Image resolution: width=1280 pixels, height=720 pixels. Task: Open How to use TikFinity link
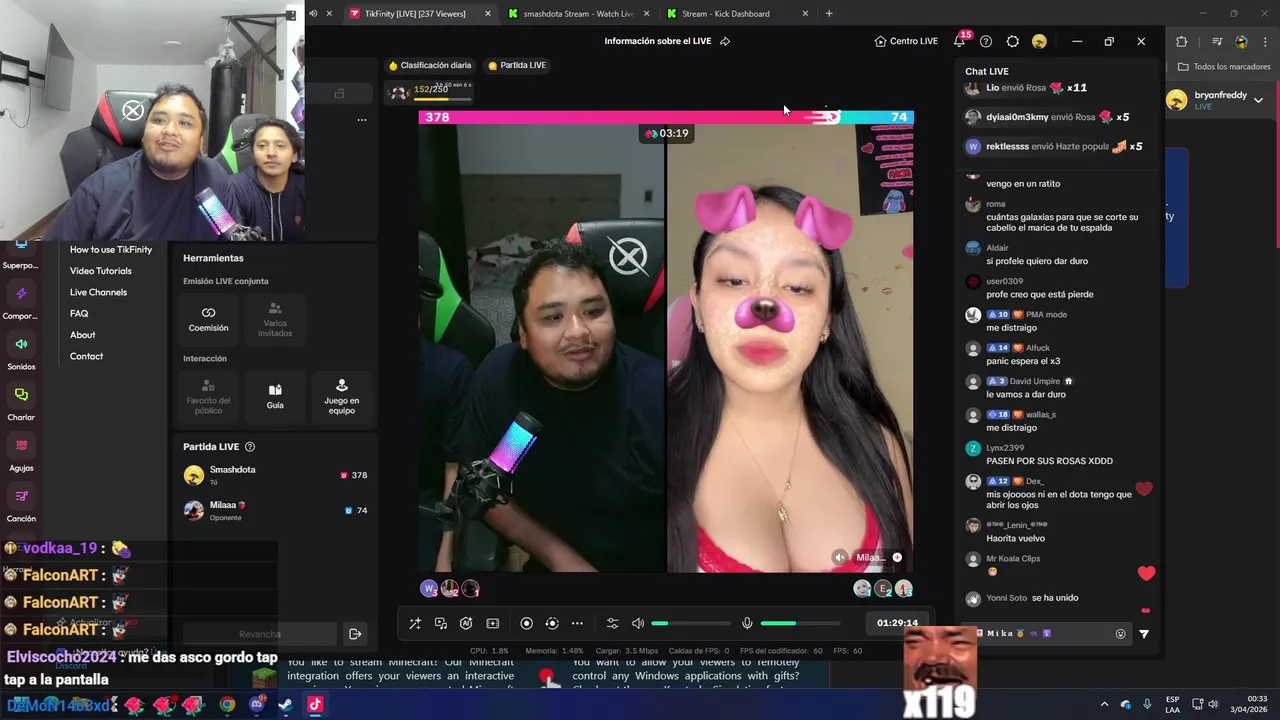111,250
